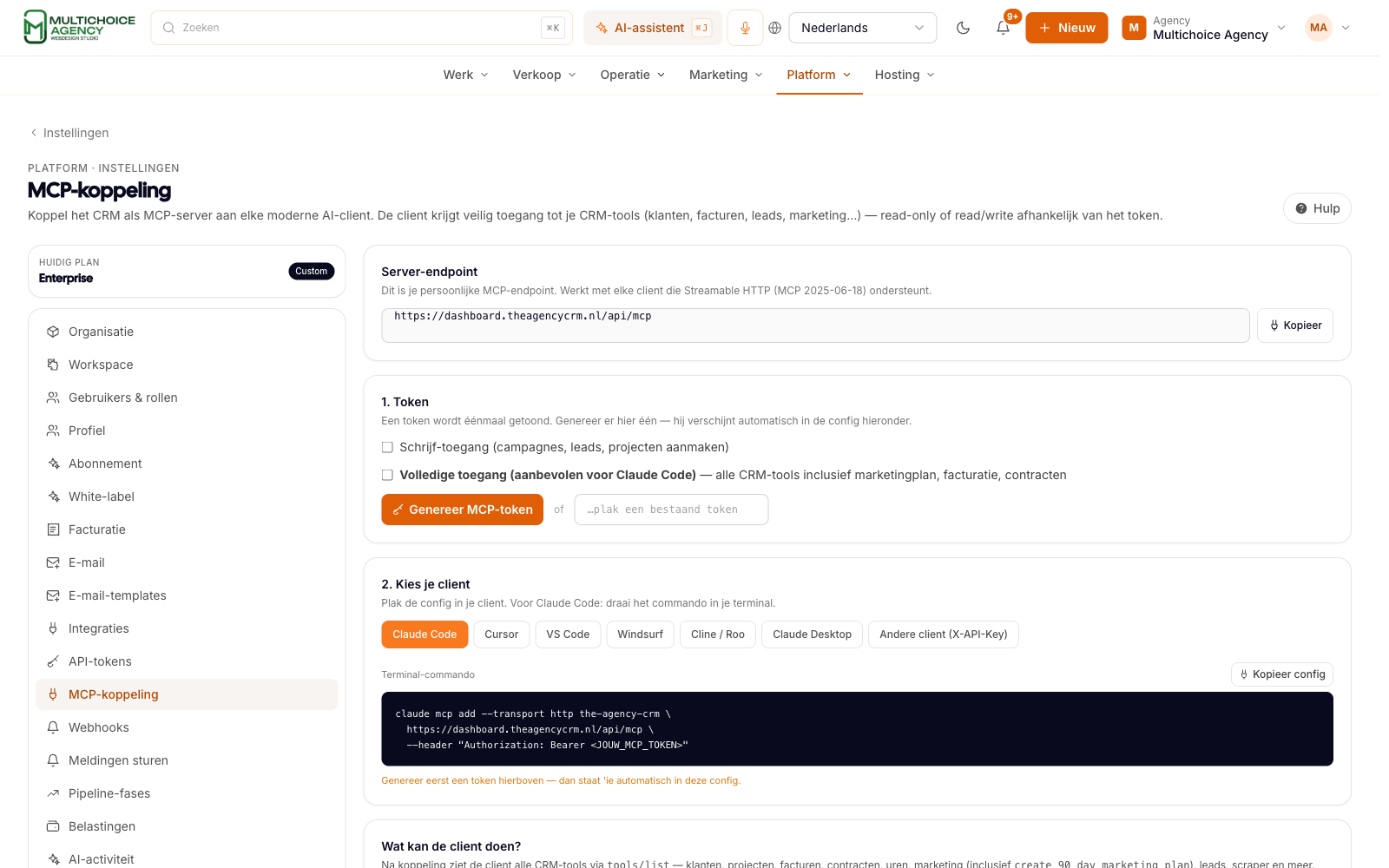Switch to the Claude Desktop client tab
The image size is (1389, 868).
tap(813, 635)
